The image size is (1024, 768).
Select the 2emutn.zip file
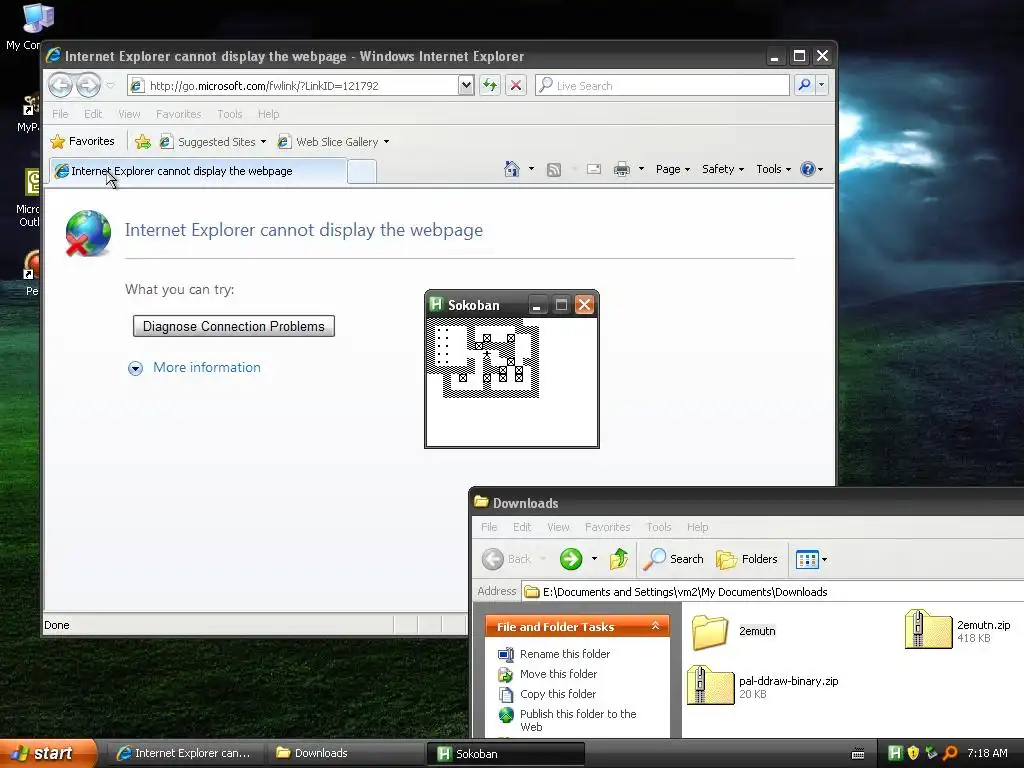(x=957, y=630)
